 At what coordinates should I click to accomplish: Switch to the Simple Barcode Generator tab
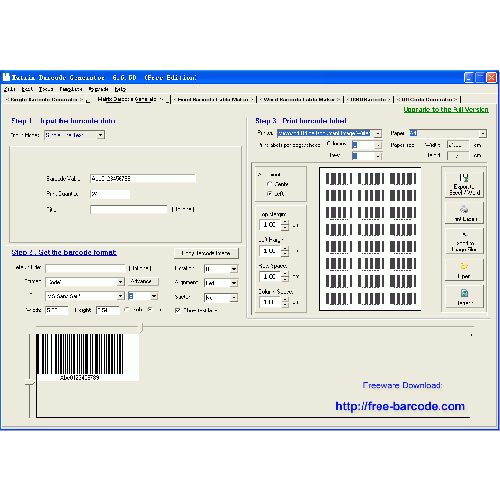point(44,99)
